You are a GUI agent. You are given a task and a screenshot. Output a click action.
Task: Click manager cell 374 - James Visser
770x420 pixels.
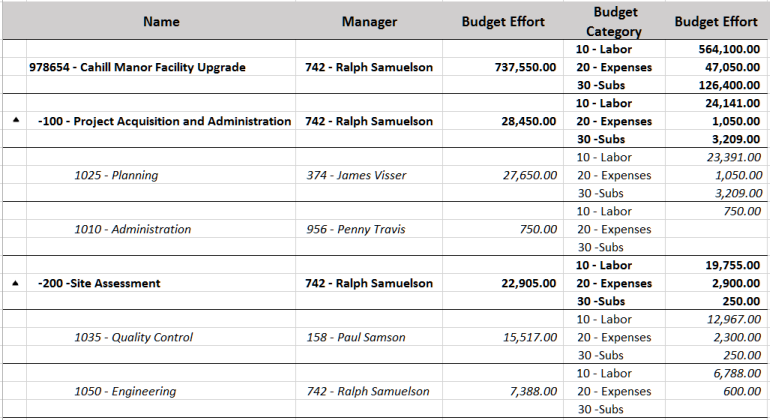coord(356,176)
